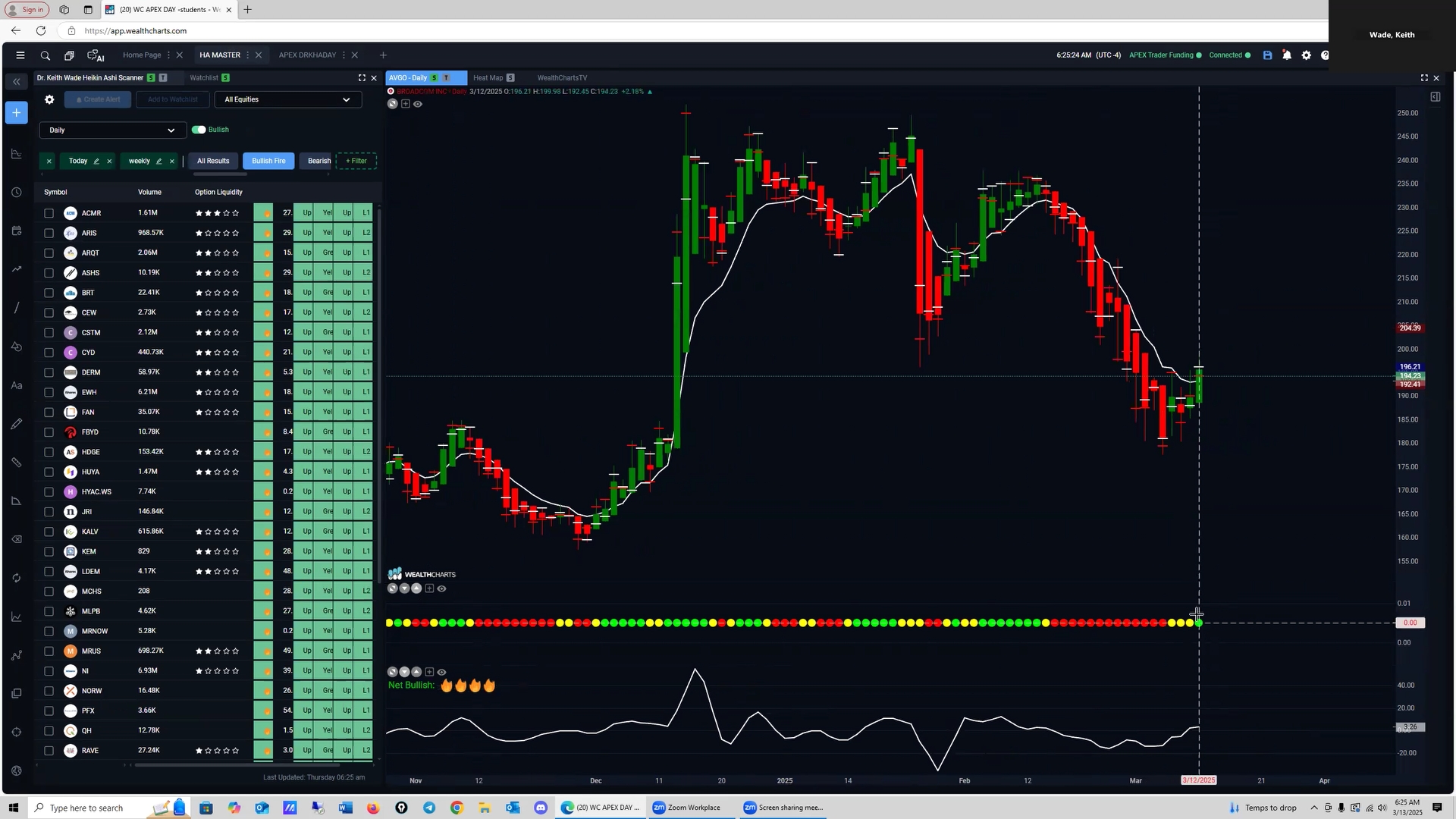Maximize the AVGO chart panel
Image resolution: width=1456 pixels, height=819 pixels.
pyautogui.click(x=1424, y=78)
